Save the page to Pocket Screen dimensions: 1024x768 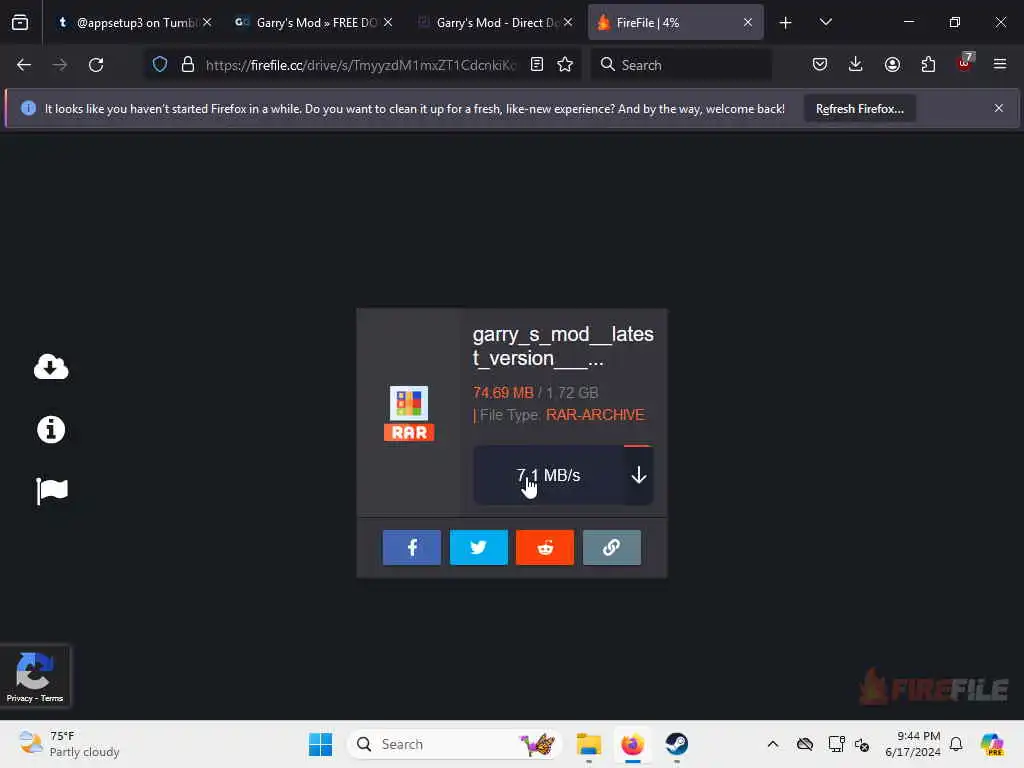tap(820, 65)
